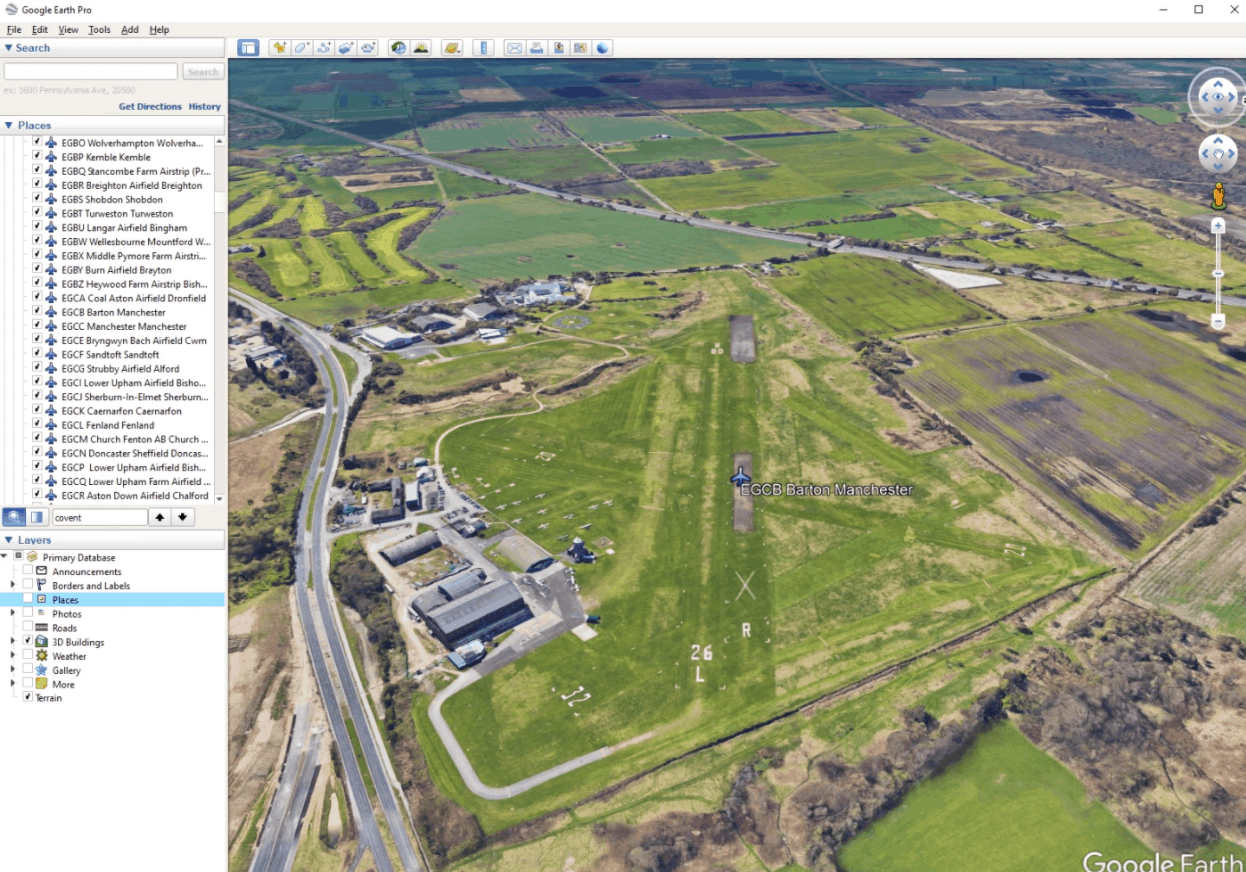Open historical imagery clock icon
Image resolution: width=1246 pixels, height=872 pixels.
click(x=399, y=48)
